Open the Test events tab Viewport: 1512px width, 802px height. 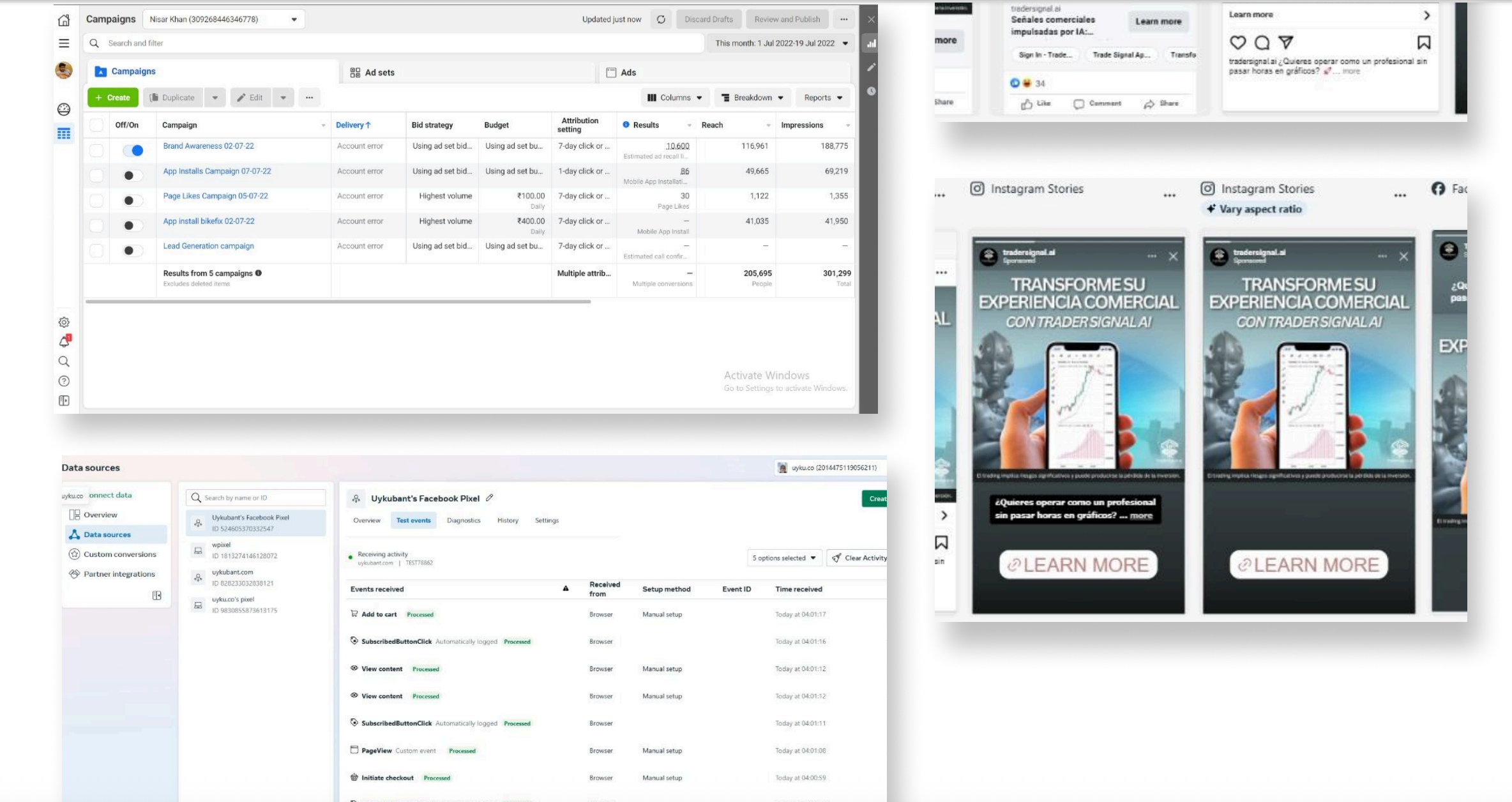pyautogui.click(x=413, y=520)
